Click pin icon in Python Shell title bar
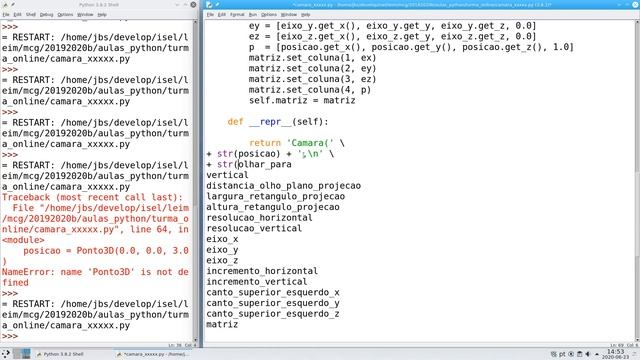This screenshot has width=640, height=360. click(x=13, y=4)
